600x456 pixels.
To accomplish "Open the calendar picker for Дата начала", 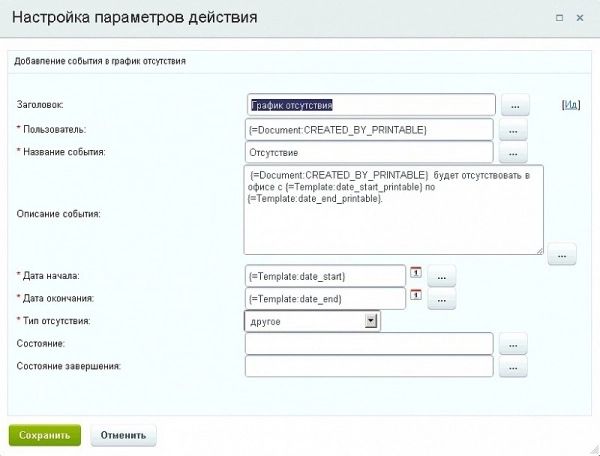I will pos(415,274).
